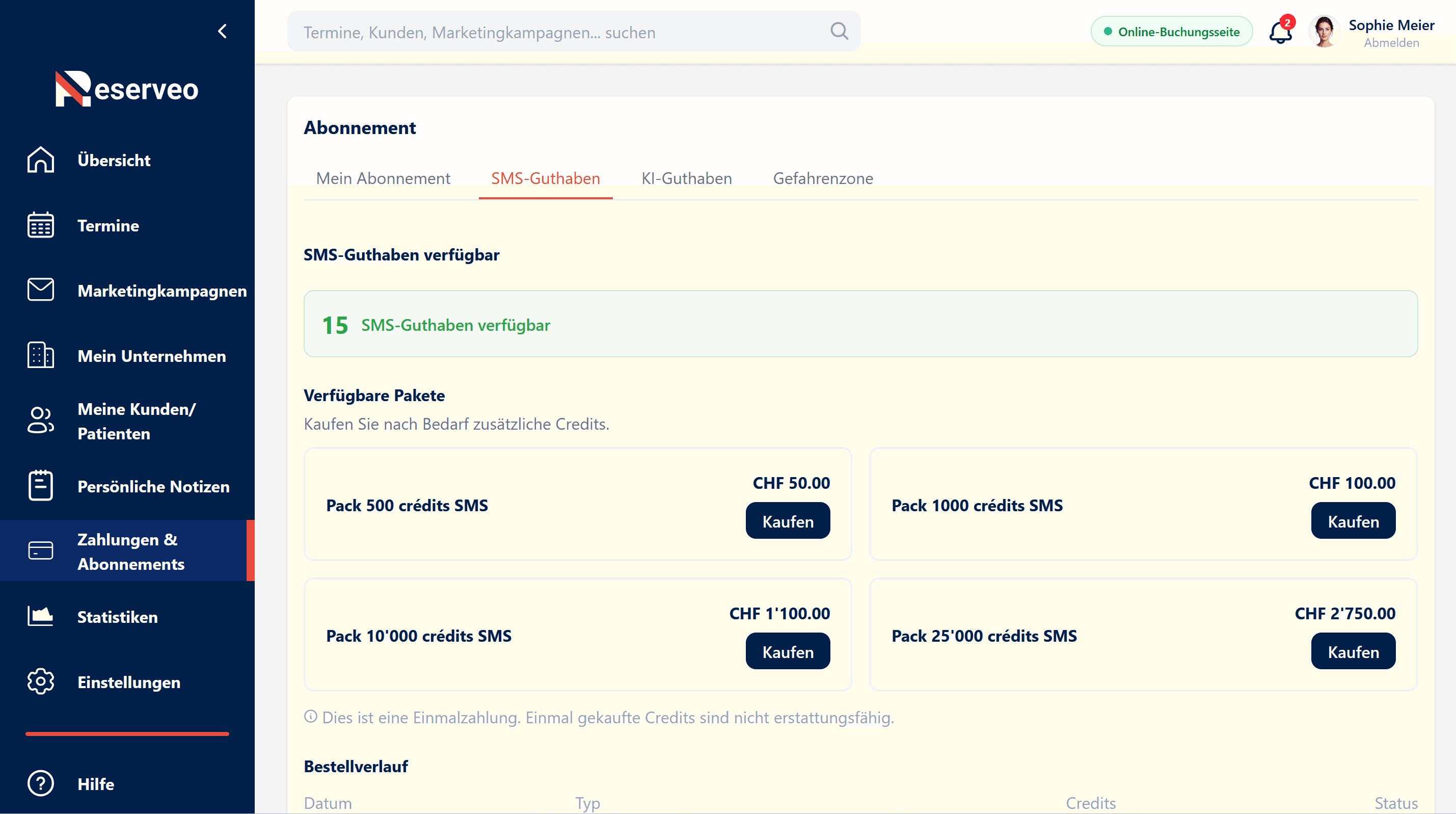Screen dimensions: 1456x814
Task: Click Abmelden to log out
Action: [1392, 43]
